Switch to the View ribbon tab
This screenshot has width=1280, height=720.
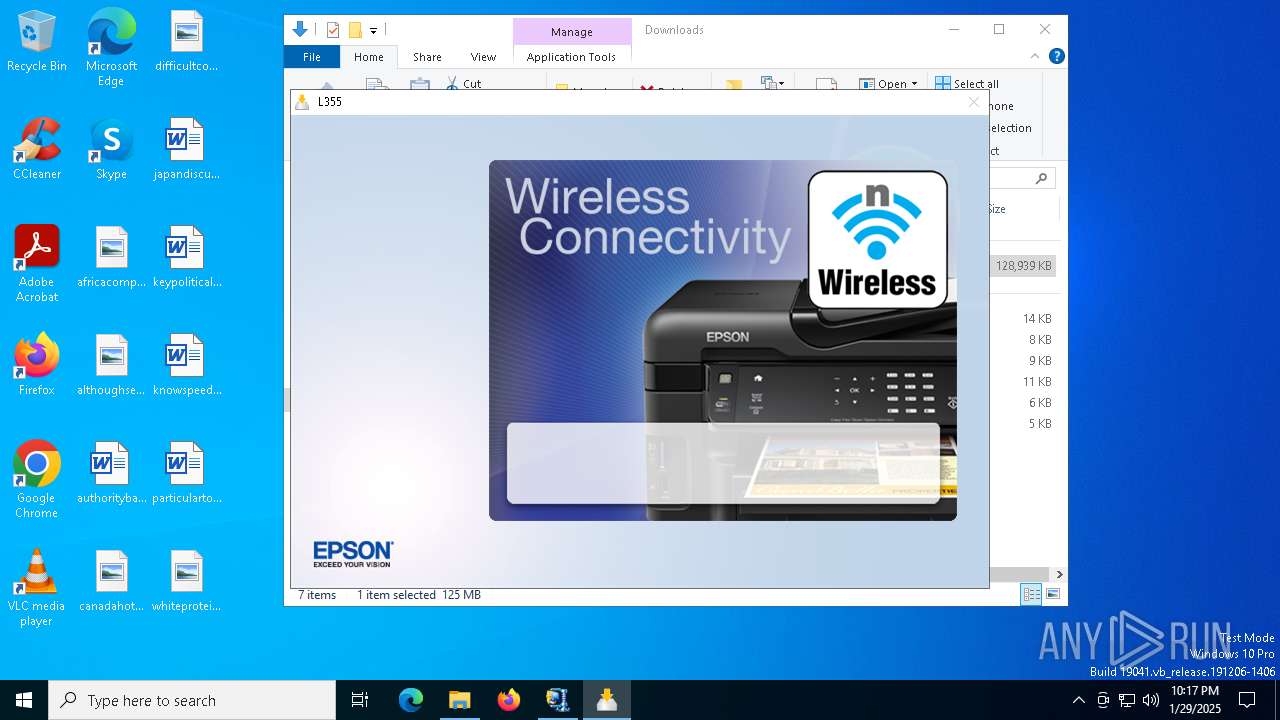point(483,57)
